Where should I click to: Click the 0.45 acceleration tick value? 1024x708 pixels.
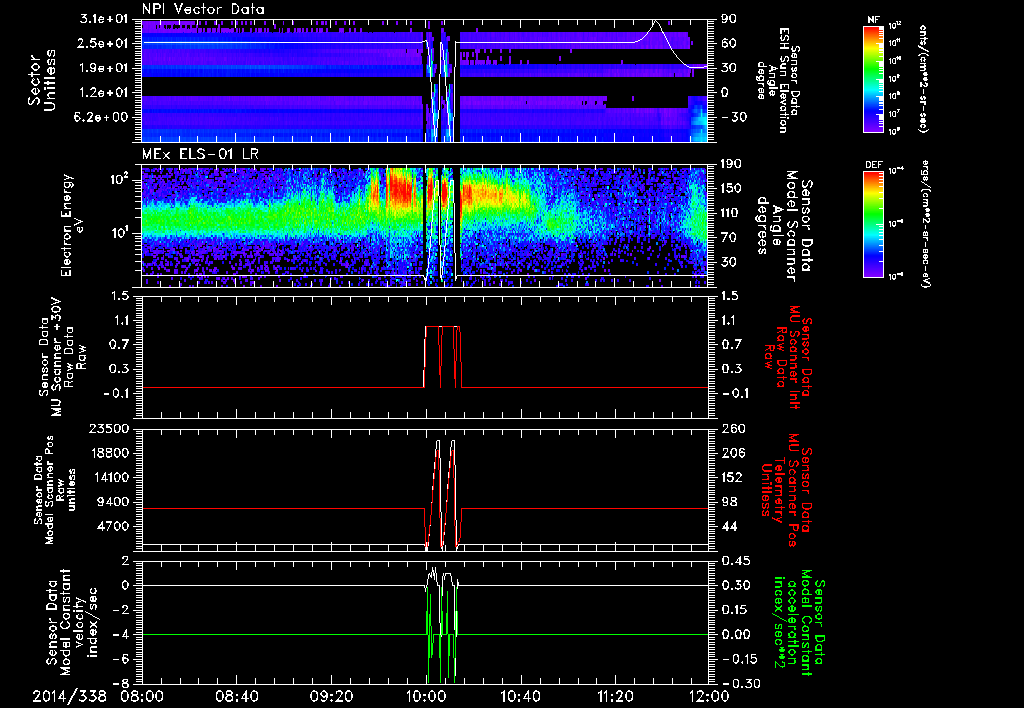click(x=736, y=561)
